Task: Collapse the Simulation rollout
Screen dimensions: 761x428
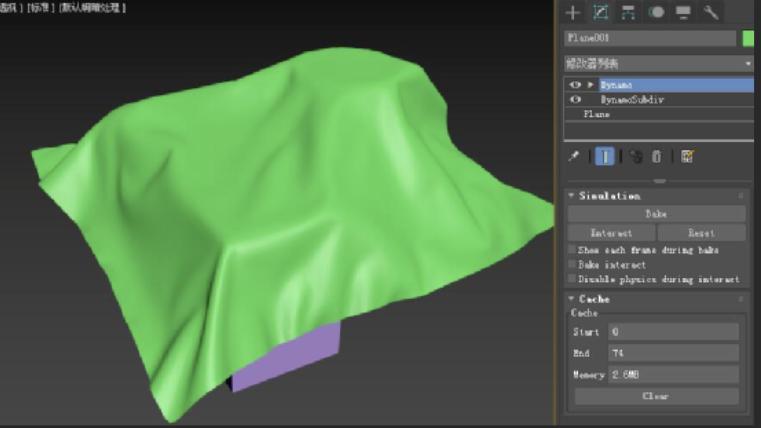Action: click(x=571, y=196)
